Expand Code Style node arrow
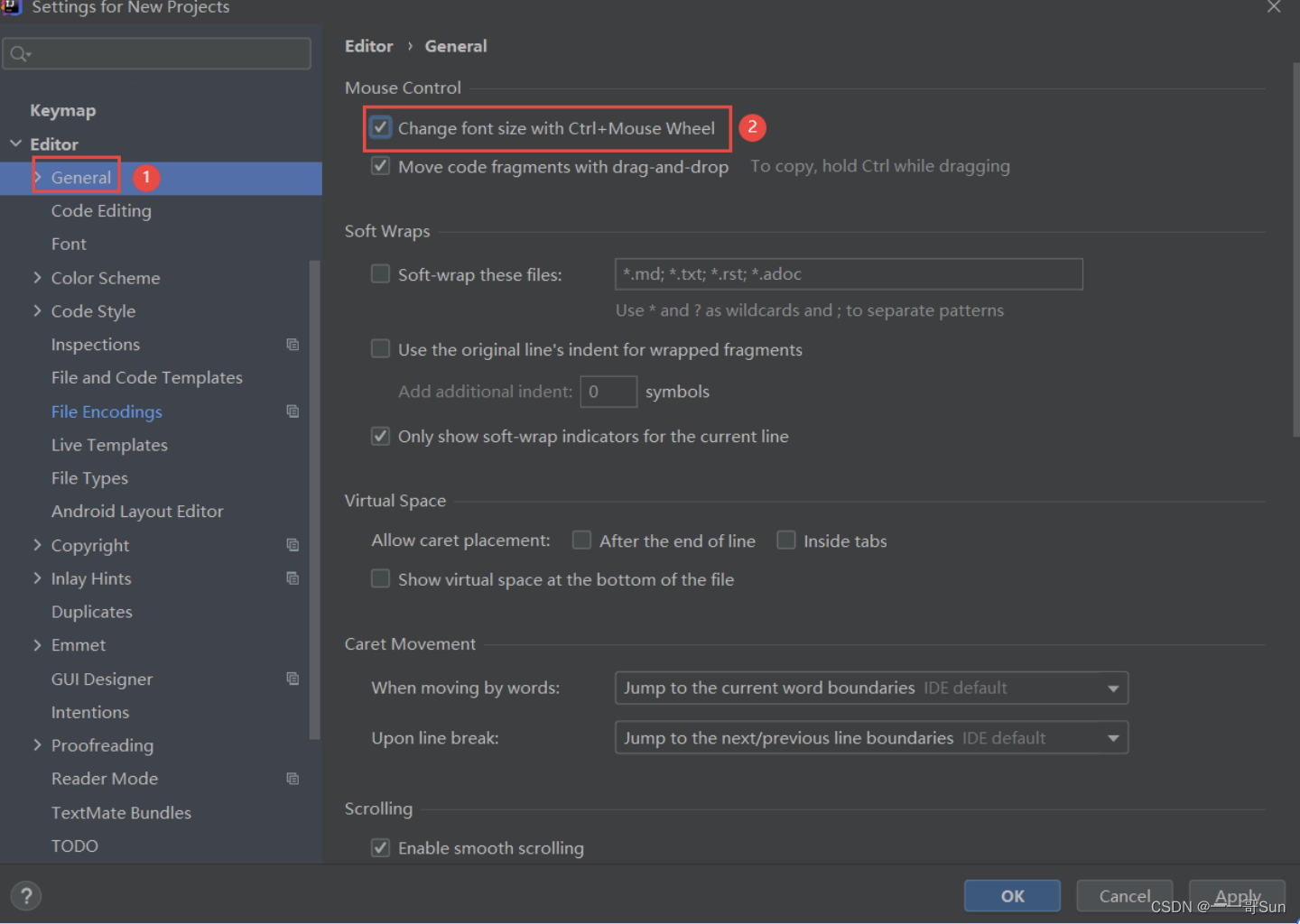This screenshot has height=924, width=1300. coord(37,310)
